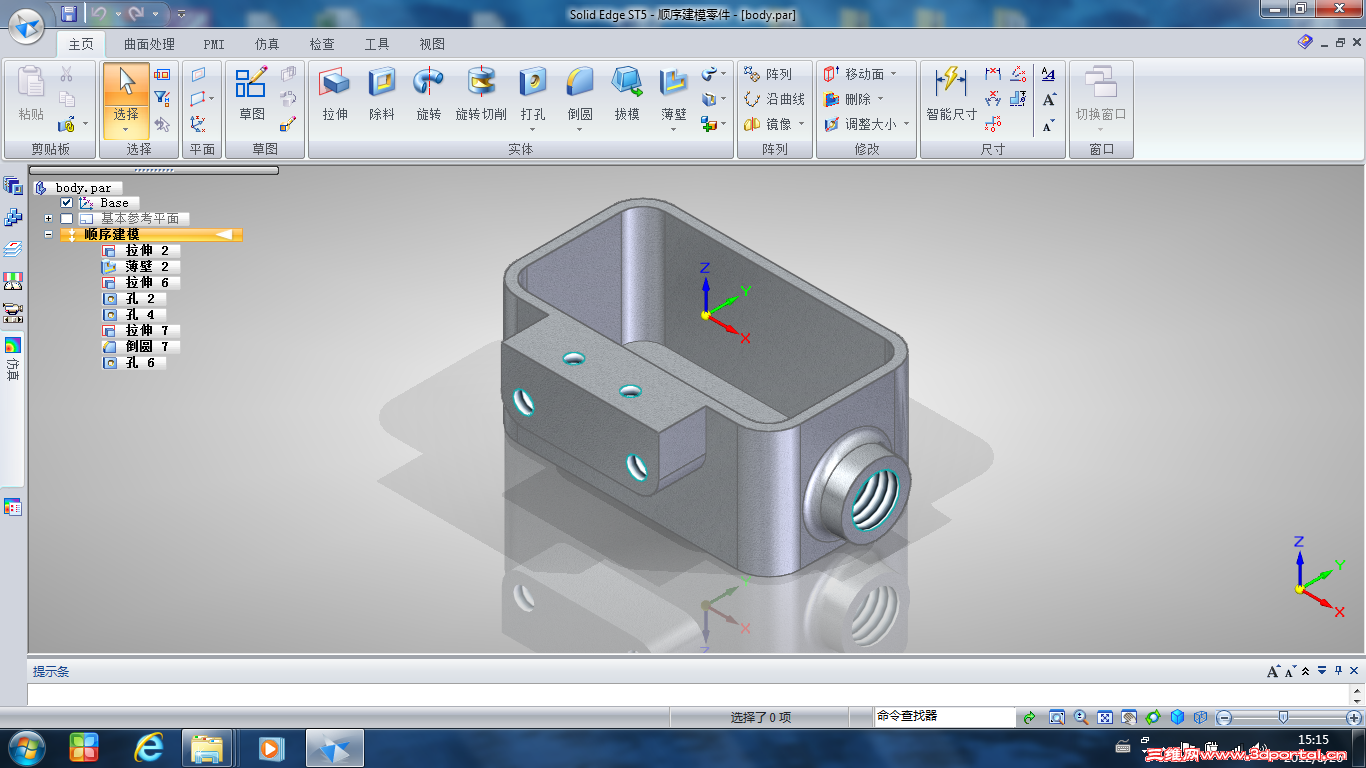This screenshot has width=1366, height=768.
Task: Open the 视图 ribbon tab
Action: coord(432,44)
